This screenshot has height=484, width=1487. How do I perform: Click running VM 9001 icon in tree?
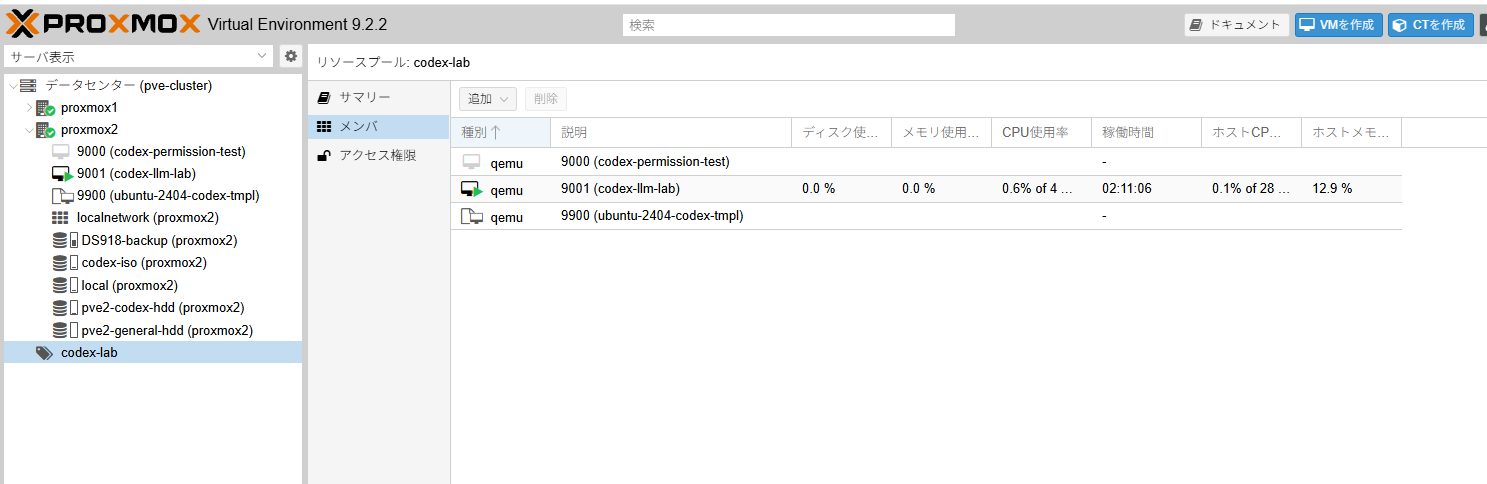pyautogui.click(x=61, y=174)
